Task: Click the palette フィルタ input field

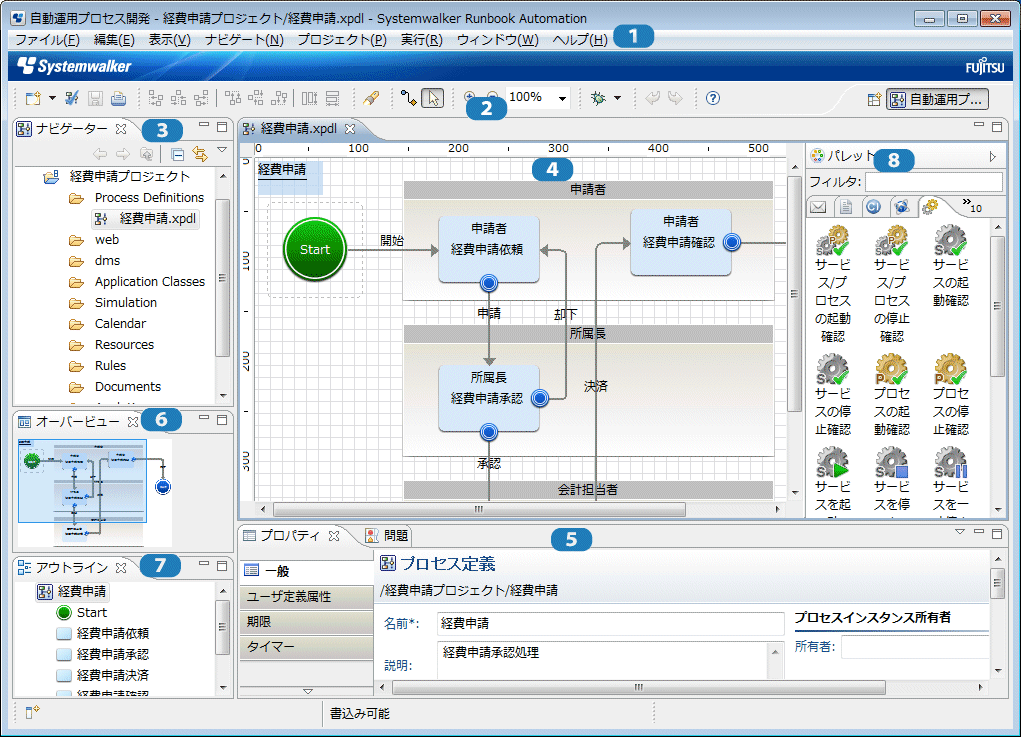Action: (x=934, y=182)
